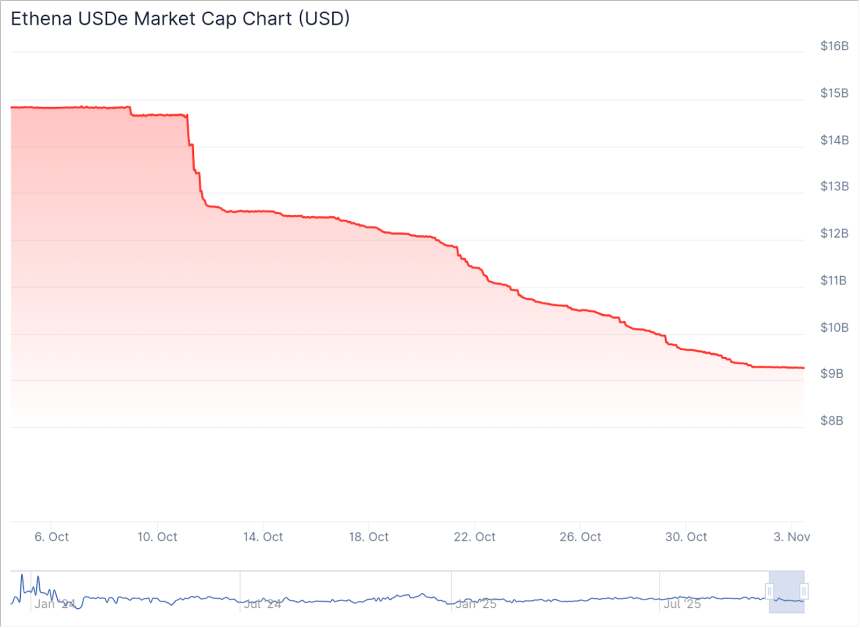
Task: Click the right handle of the range navigator
Action: (x=804, y=591)
